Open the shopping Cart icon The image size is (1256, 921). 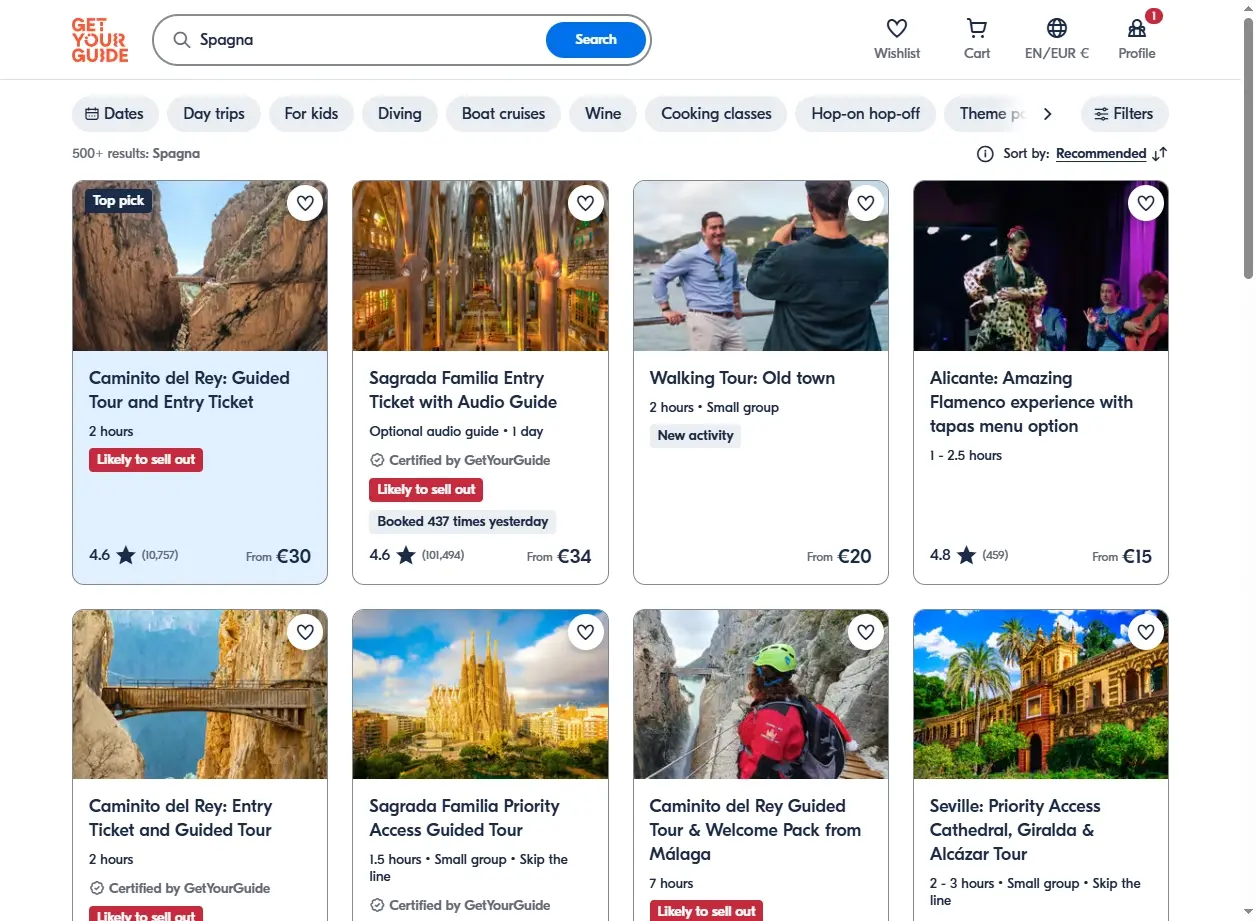[x=977, y=28]
